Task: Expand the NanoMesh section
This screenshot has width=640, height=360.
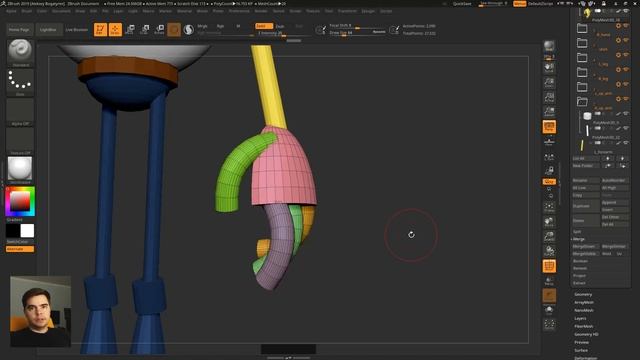Action: point(584,310)
